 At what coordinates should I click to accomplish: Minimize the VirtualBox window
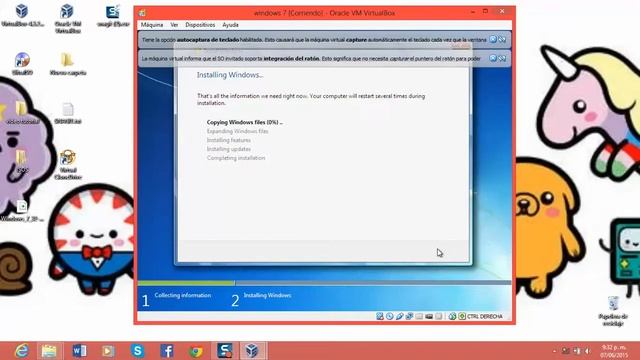coord(473,12)
